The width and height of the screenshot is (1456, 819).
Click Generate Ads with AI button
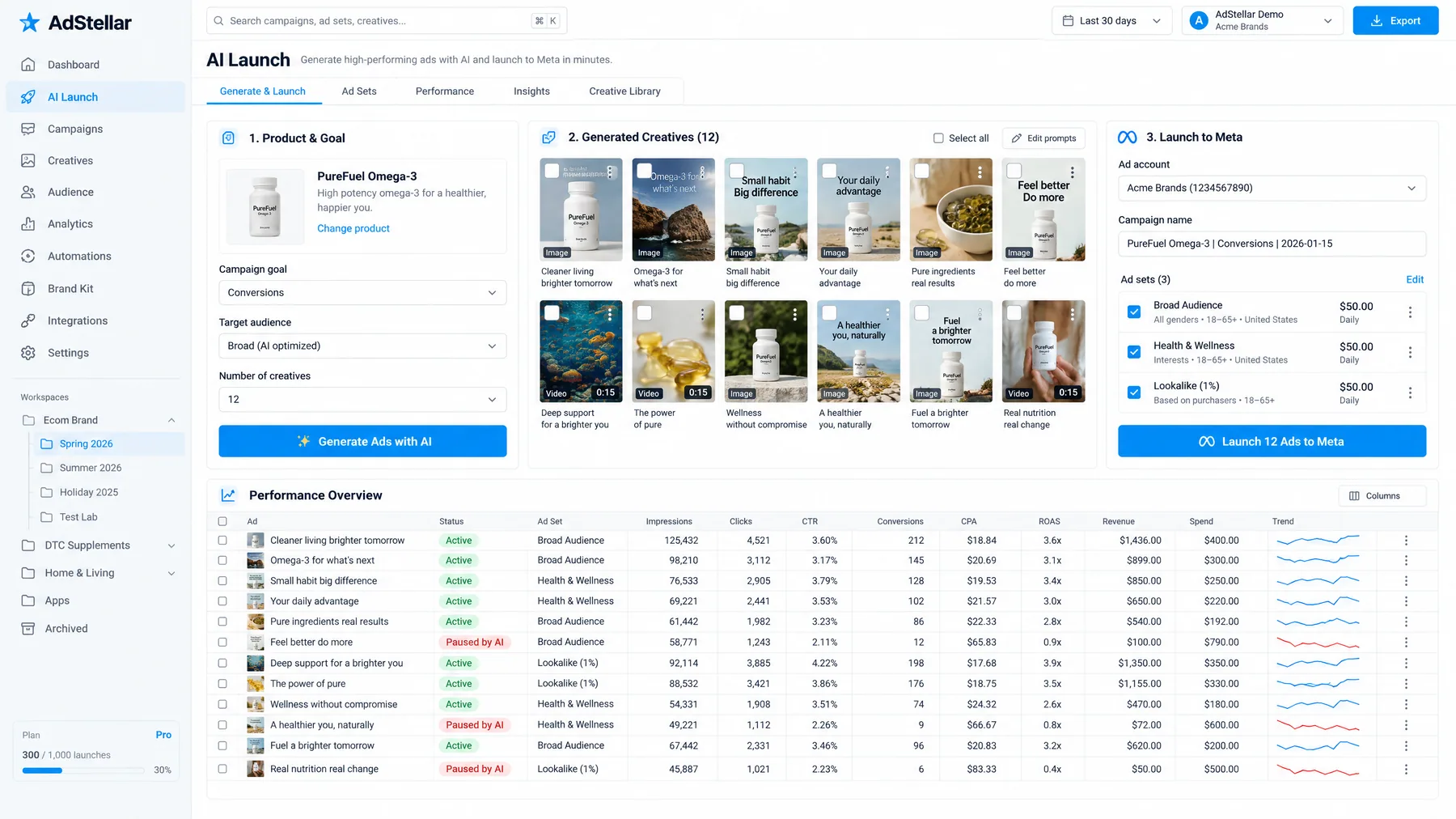click(362, 442)
